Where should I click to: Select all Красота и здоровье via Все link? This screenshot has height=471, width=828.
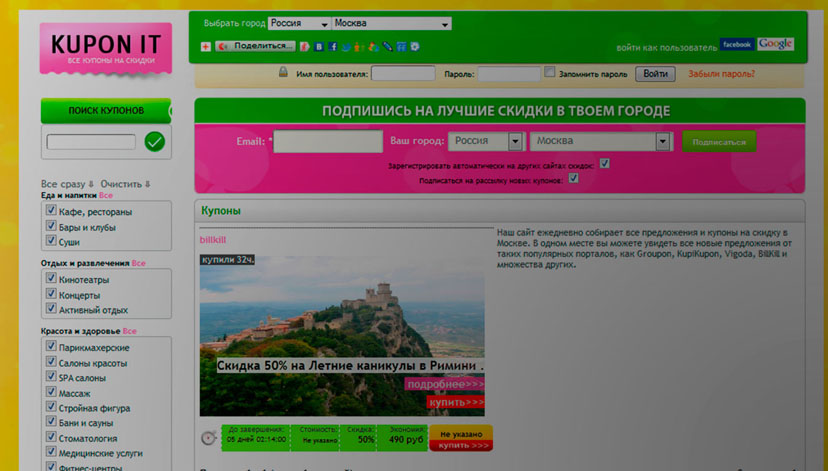129,331
